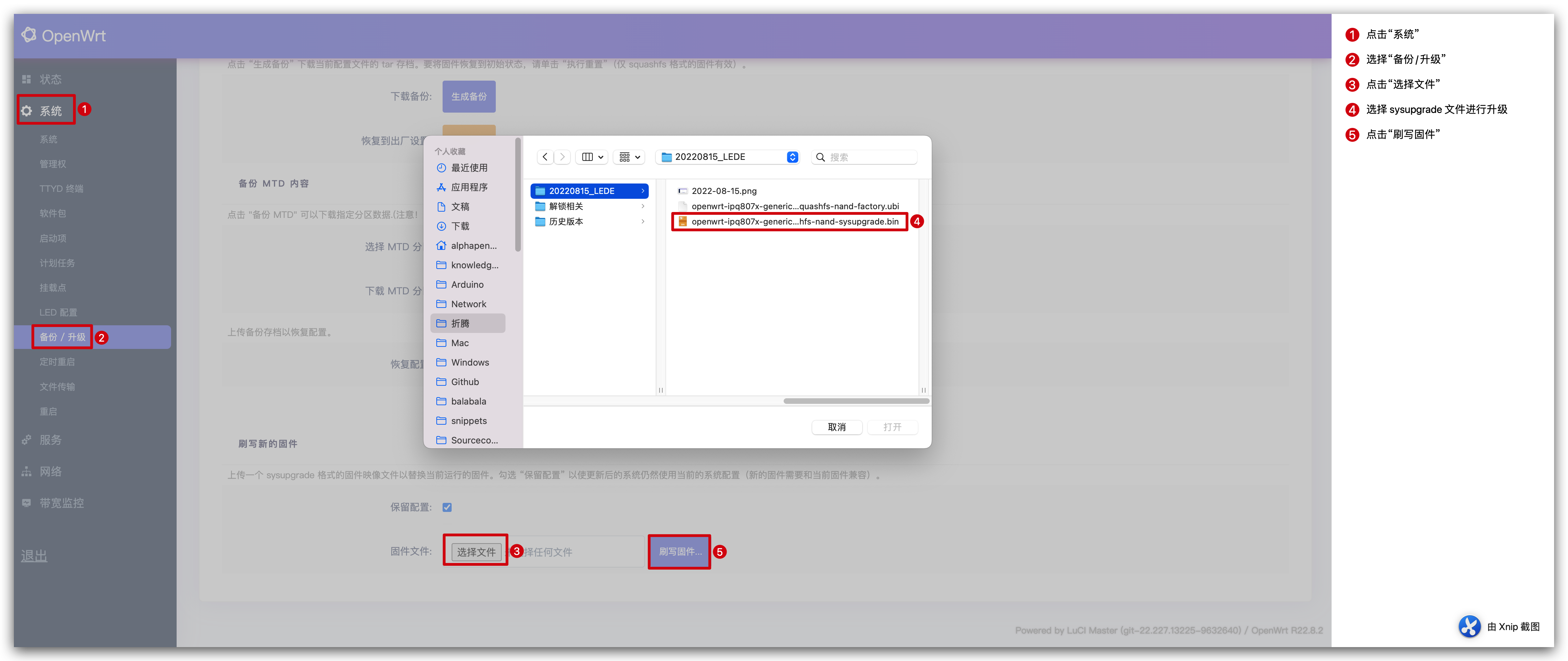Click 打开 in the file dialog
Image resolution: width=1568 pixels, height=661 pixels.
click(892, 427)
